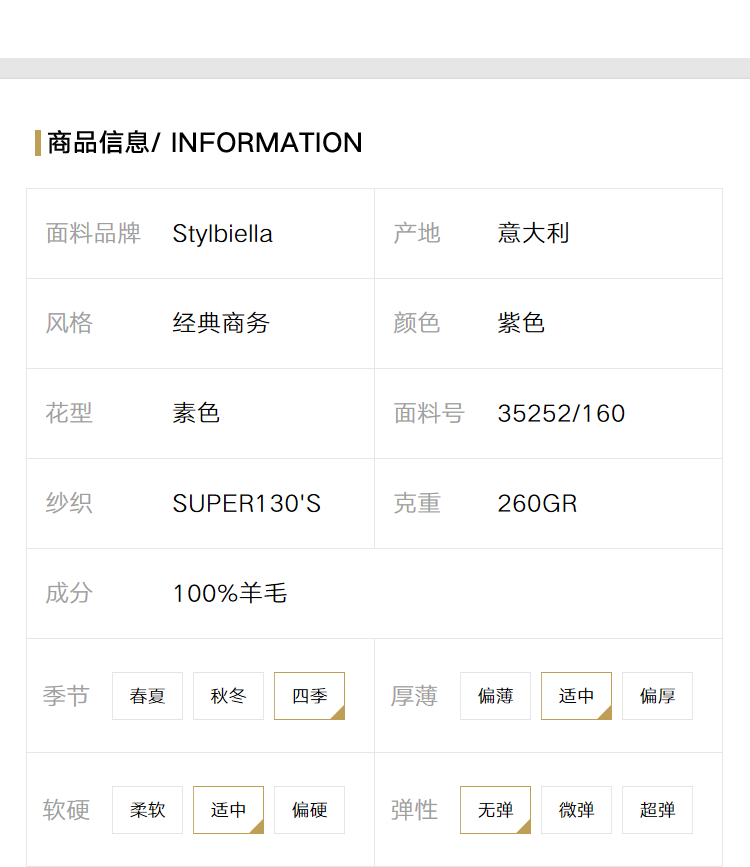
Task: Click the fabric number 35252/160
Action: point(561,414)
